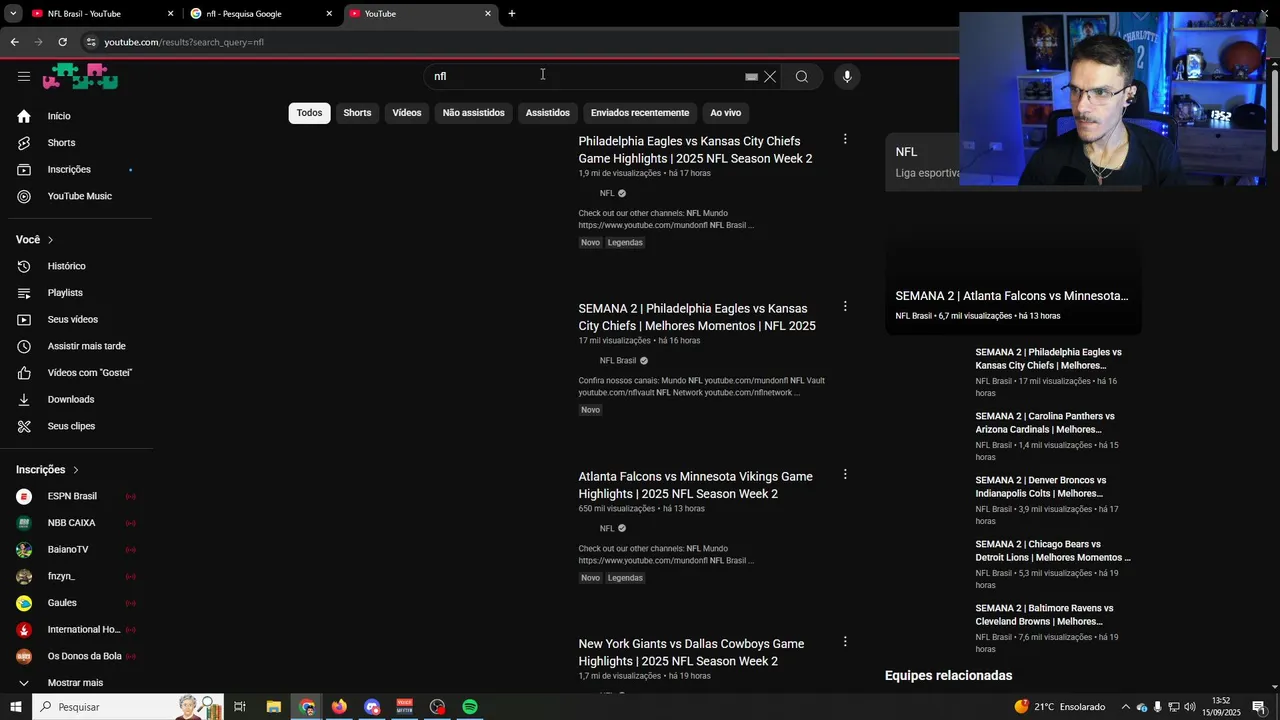This screenshot has width=1280, height=720.
Task: Open a new browser tab
Action: (512, 13)
